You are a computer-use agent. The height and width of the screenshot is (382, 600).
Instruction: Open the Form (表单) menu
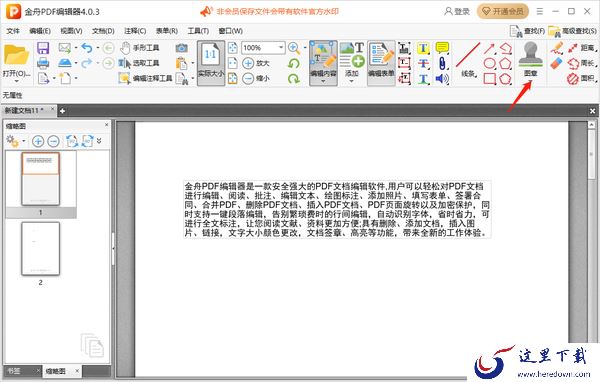(x=167, y=31)
